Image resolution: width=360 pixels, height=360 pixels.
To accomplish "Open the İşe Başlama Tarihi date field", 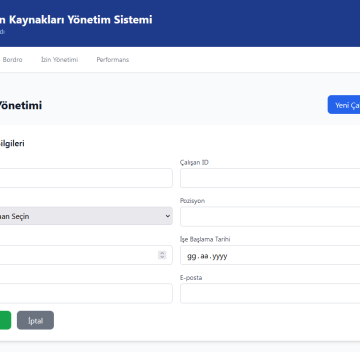I will (270, 255).
